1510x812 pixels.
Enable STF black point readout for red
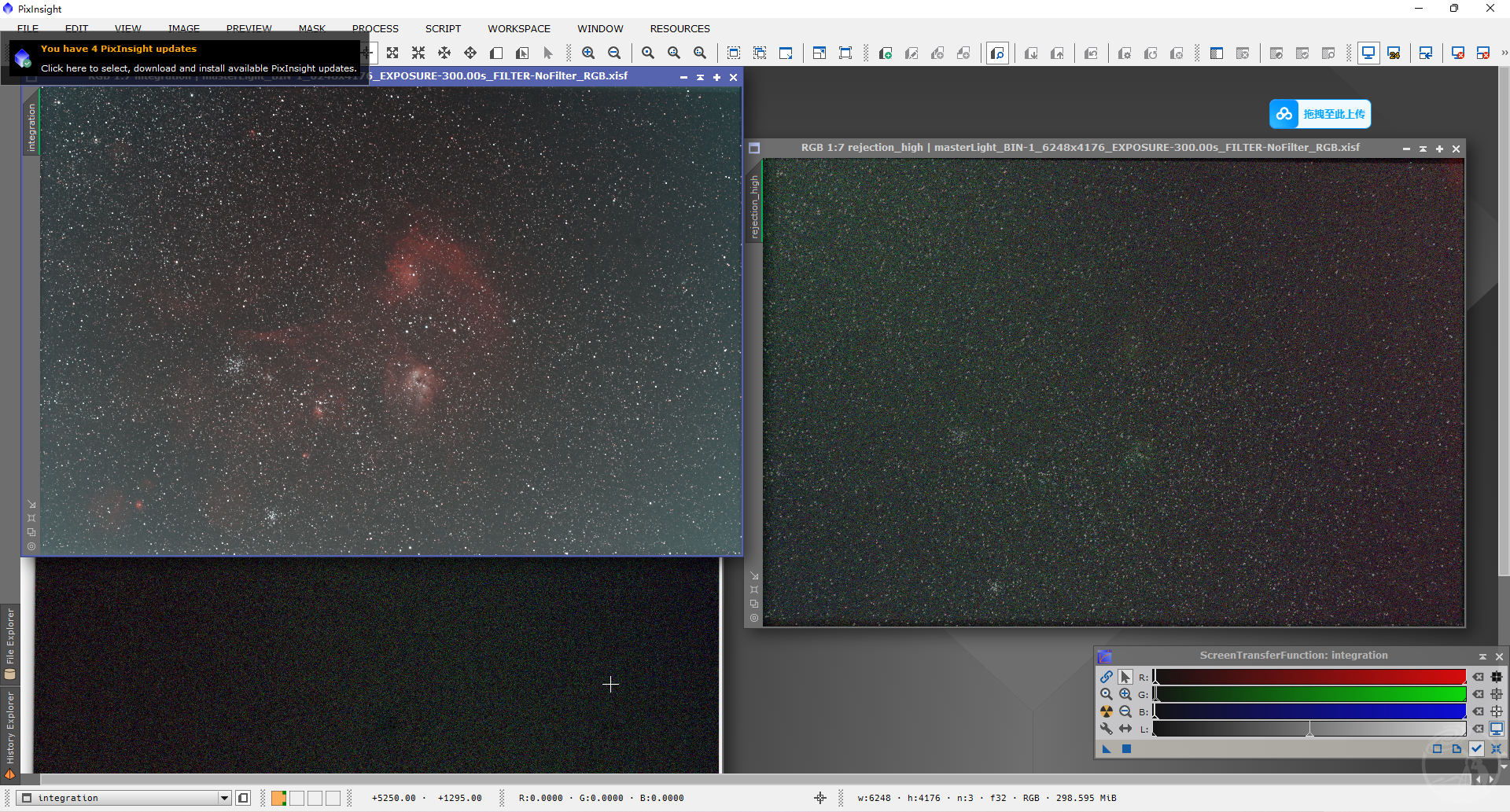tap(1496, 677)
